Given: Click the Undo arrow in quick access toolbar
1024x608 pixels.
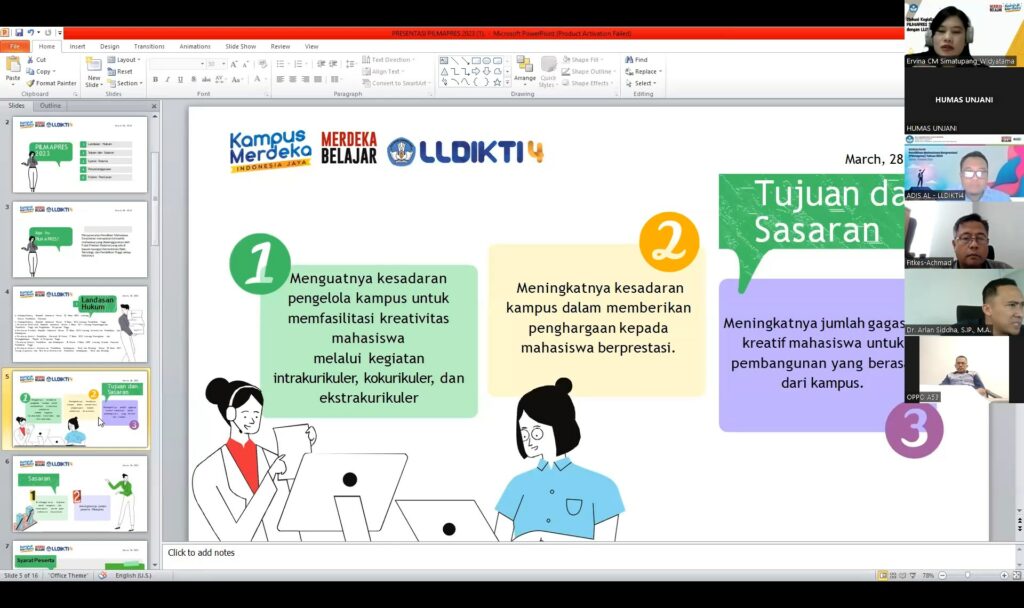Looking at the screenshot, I should (x=30, y=33).
